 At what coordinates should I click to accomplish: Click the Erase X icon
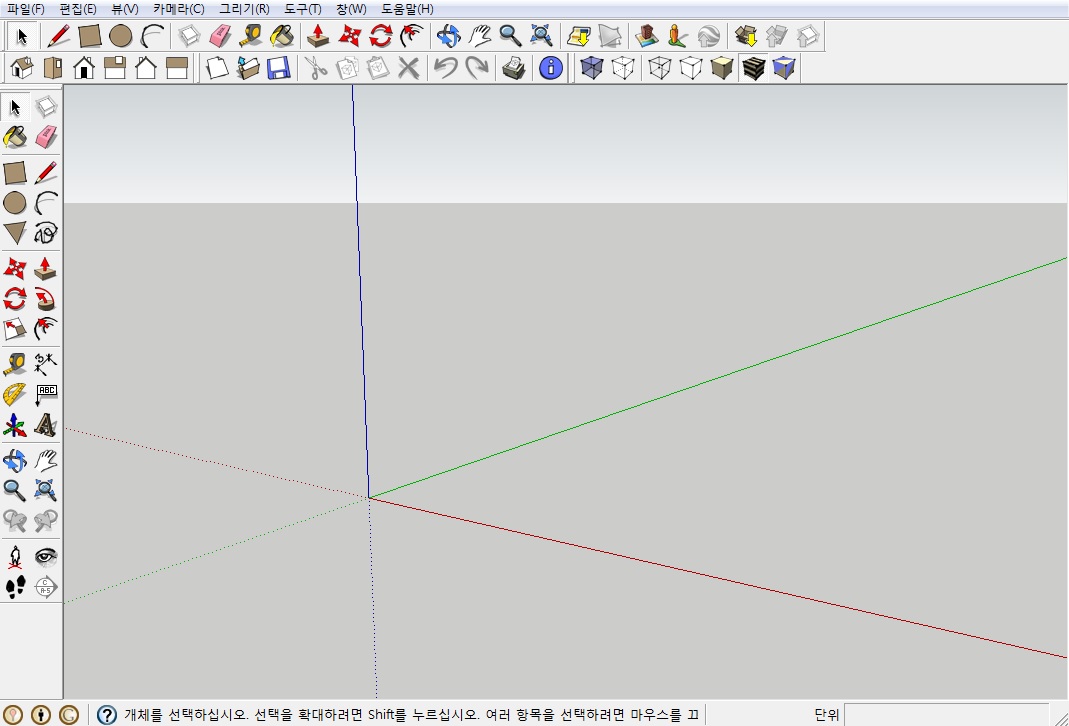pyautogui.click(x=408, y=67)
